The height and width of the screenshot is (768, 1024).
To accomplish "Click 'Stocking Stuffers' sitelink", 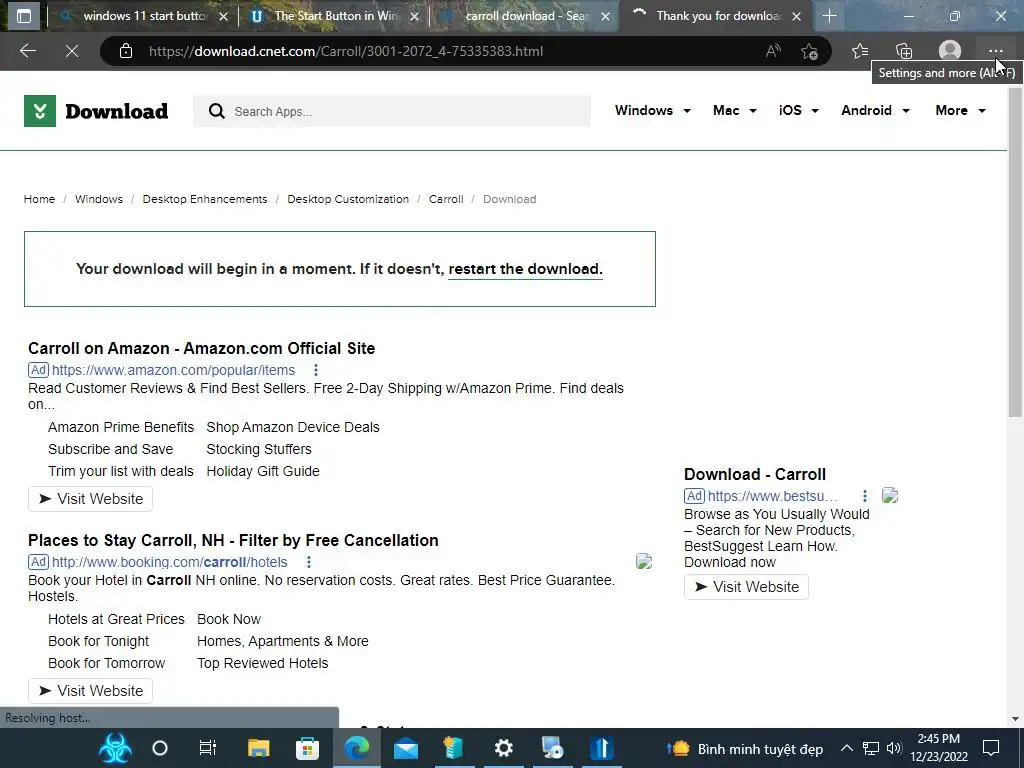I will pos(259,449).
